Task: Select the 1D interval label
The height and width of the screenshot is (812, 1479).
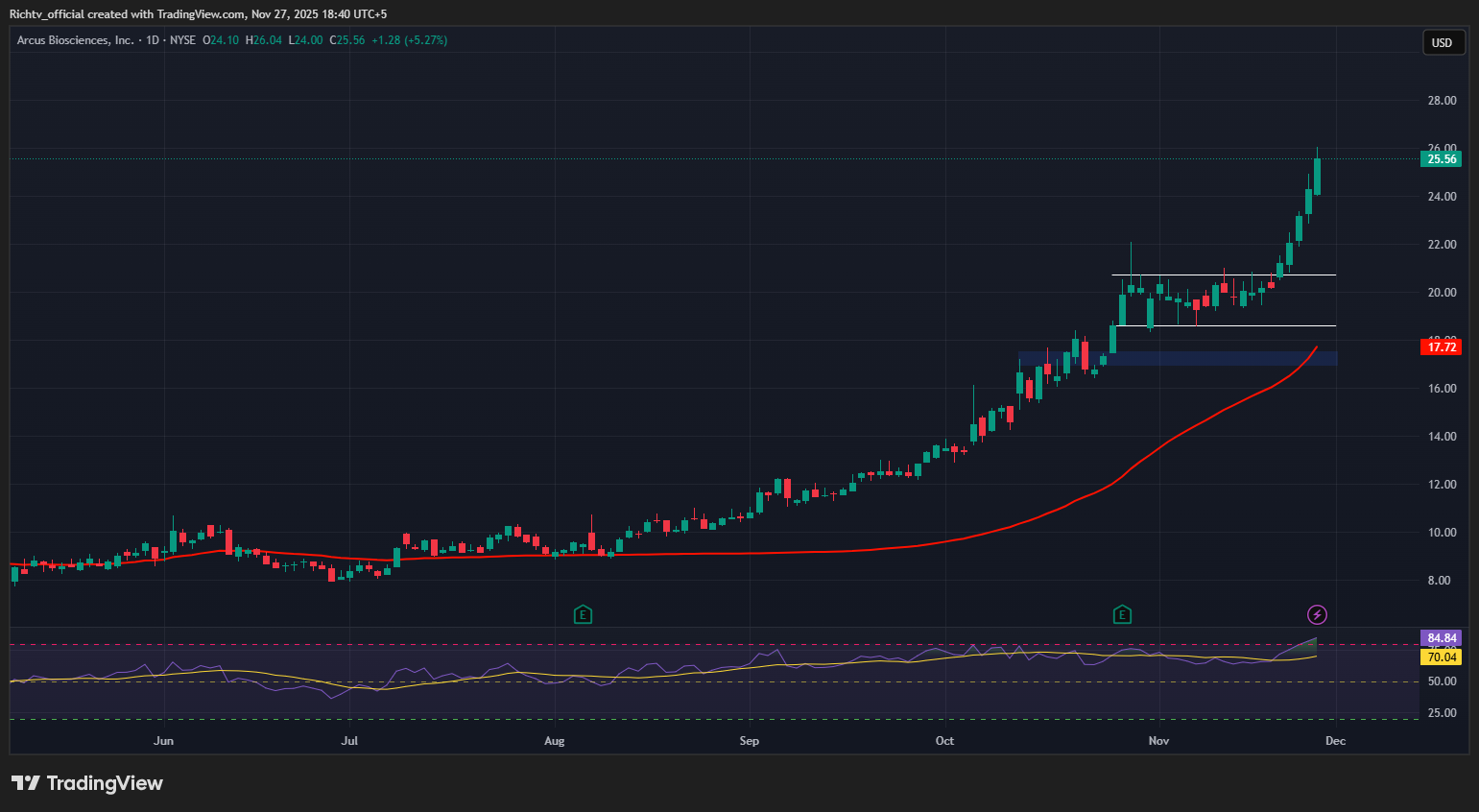Action: (153, 40)
